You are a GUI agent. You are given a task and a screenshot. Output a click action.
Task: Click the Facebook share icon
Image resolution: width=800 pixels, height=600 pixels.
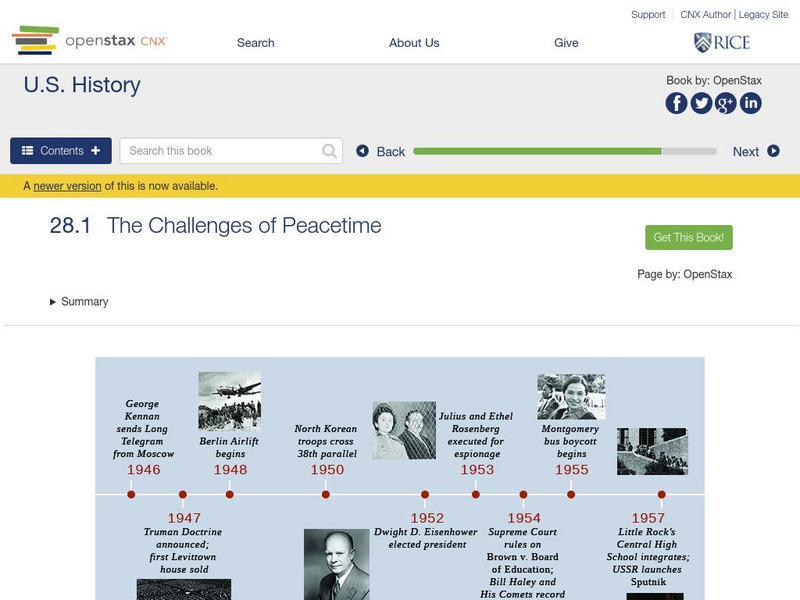pos(677,103)
